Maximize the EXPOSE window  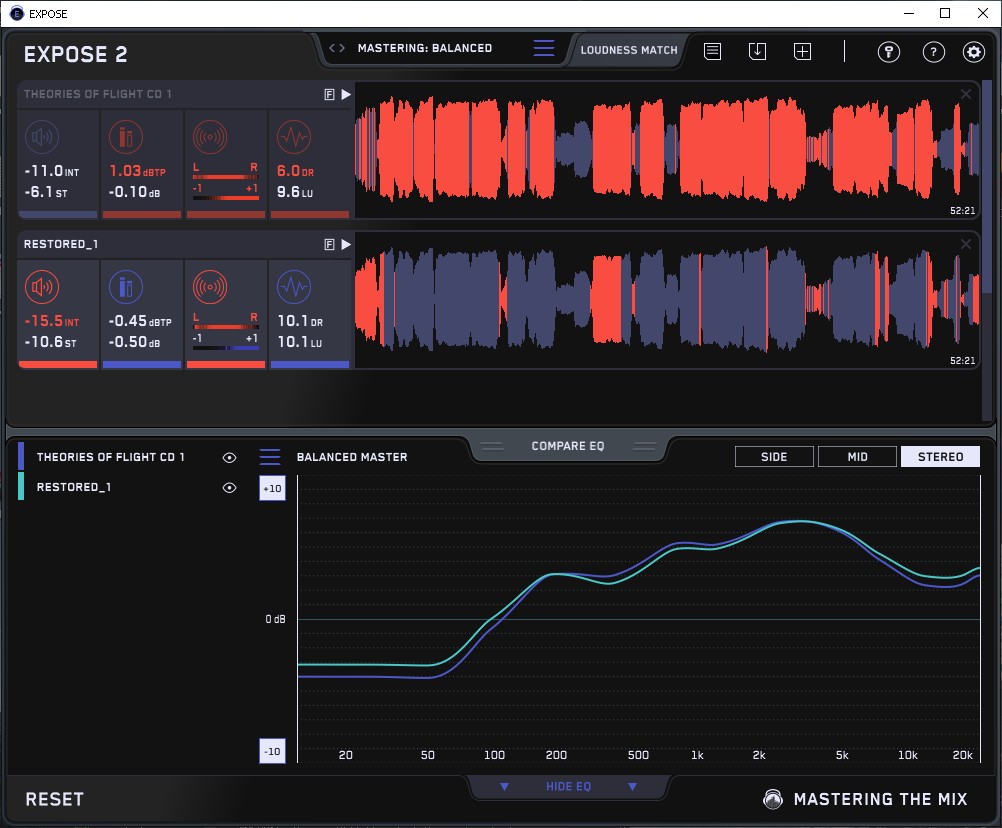point(945,13)
